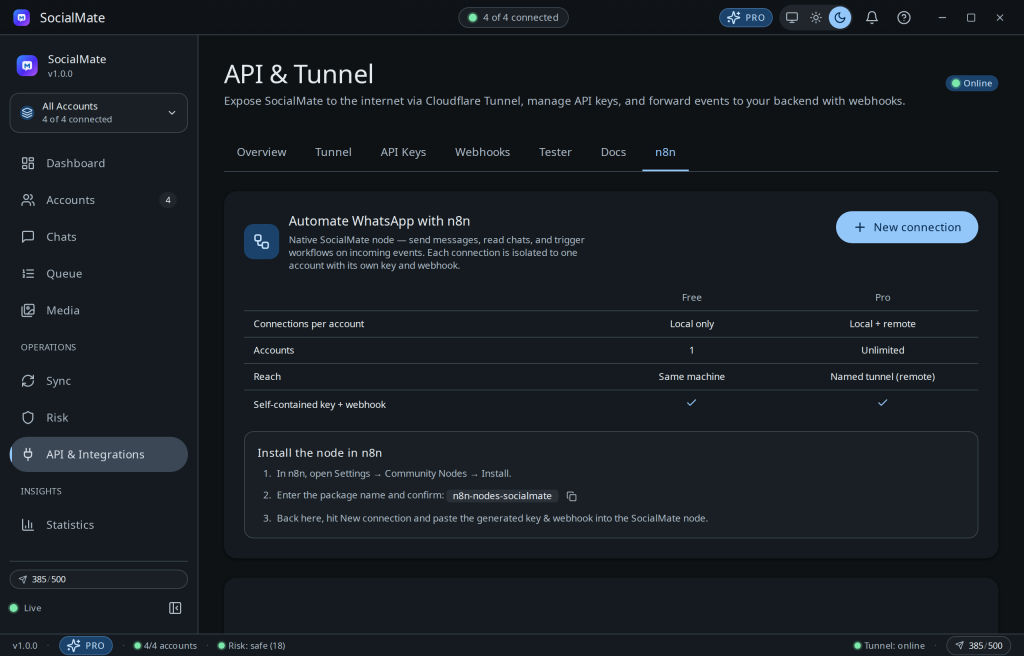Switch to light theme sun toggle
Viewport: 1024px width, 656px height.
(x=816, y=18)
